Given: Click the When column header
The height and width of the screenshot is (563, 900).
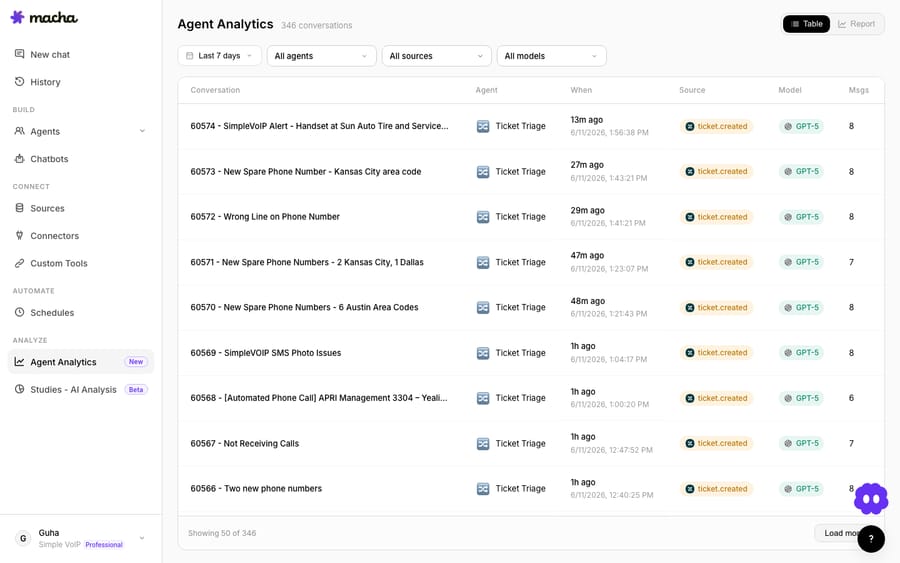Looking at the screenshot, I should pos(581,90).
